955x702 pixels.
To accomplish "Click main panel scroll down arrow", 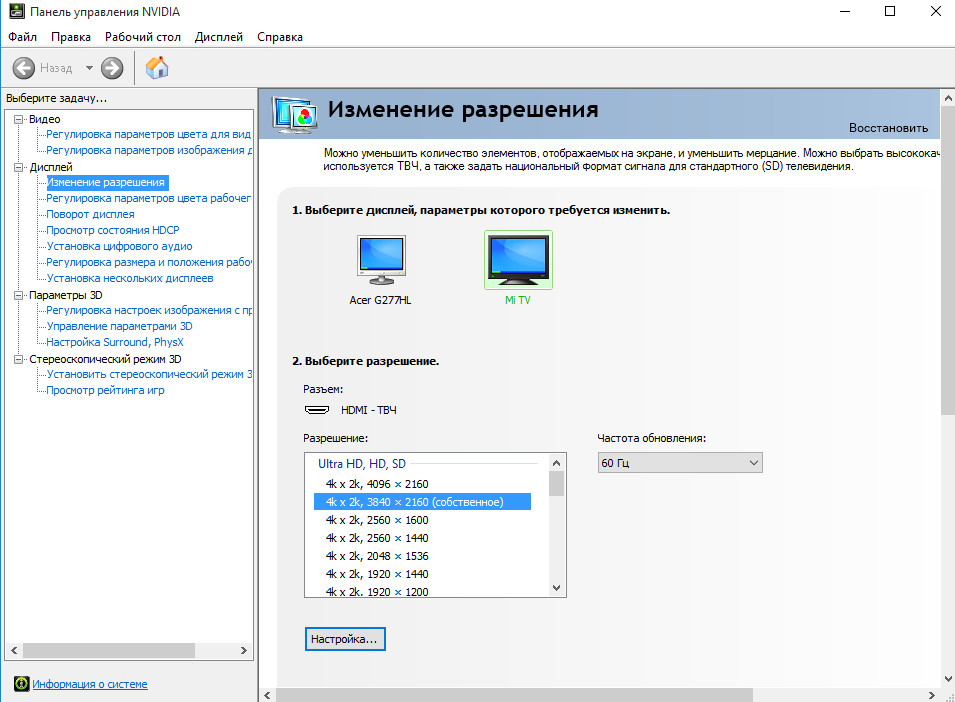I will pyautogui.click(x=948, y=679).
